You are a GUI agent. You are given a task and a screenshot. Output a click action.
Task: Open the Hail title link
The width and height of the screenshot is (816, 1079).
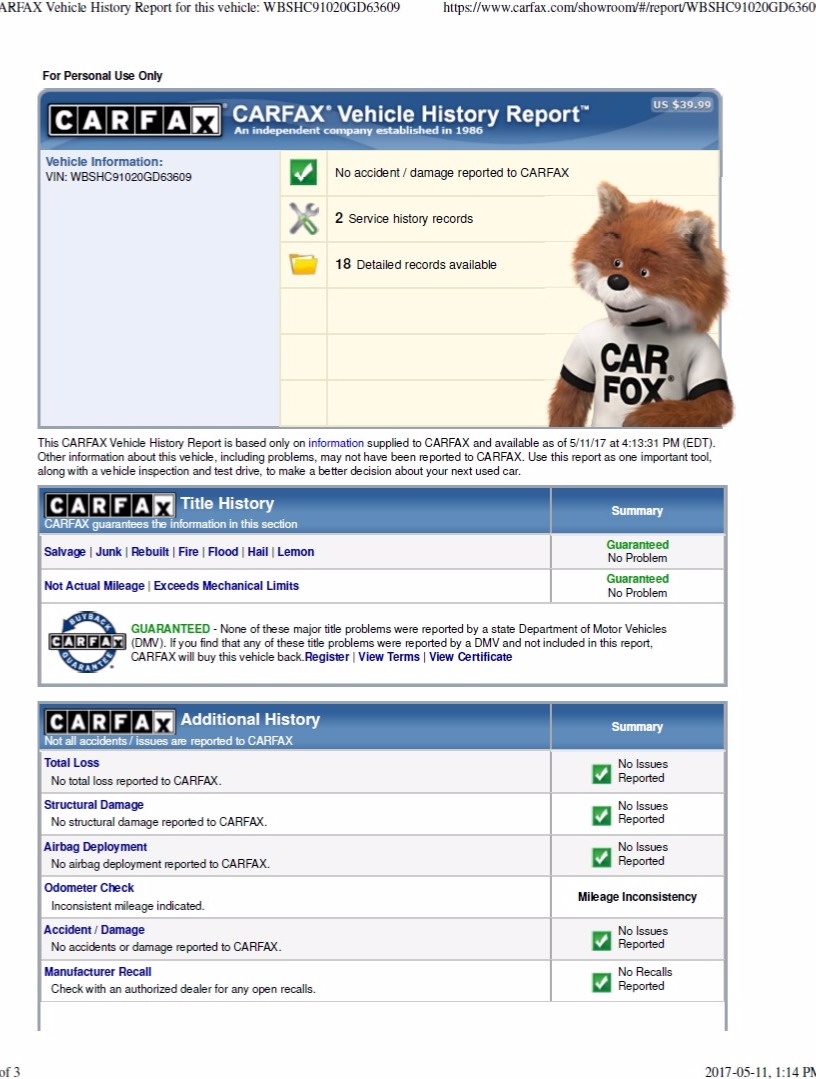pyautogui.click(x=258, y=552)
